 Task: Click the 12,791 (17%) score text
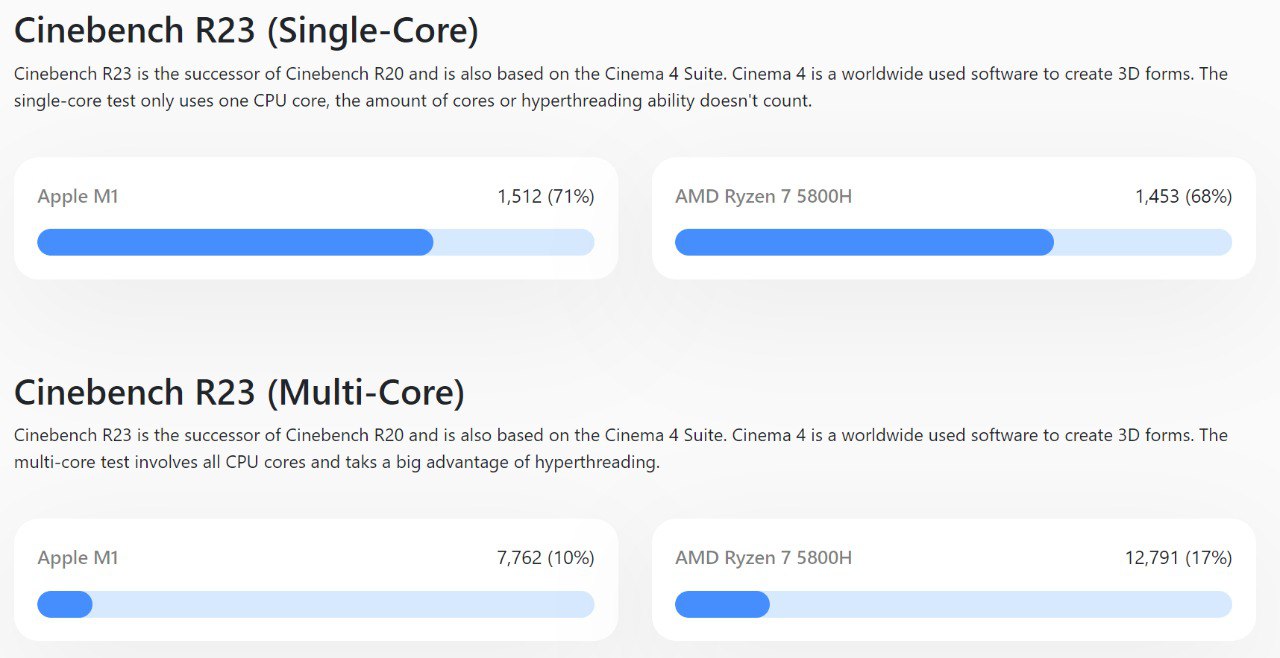click(1178, 558)
